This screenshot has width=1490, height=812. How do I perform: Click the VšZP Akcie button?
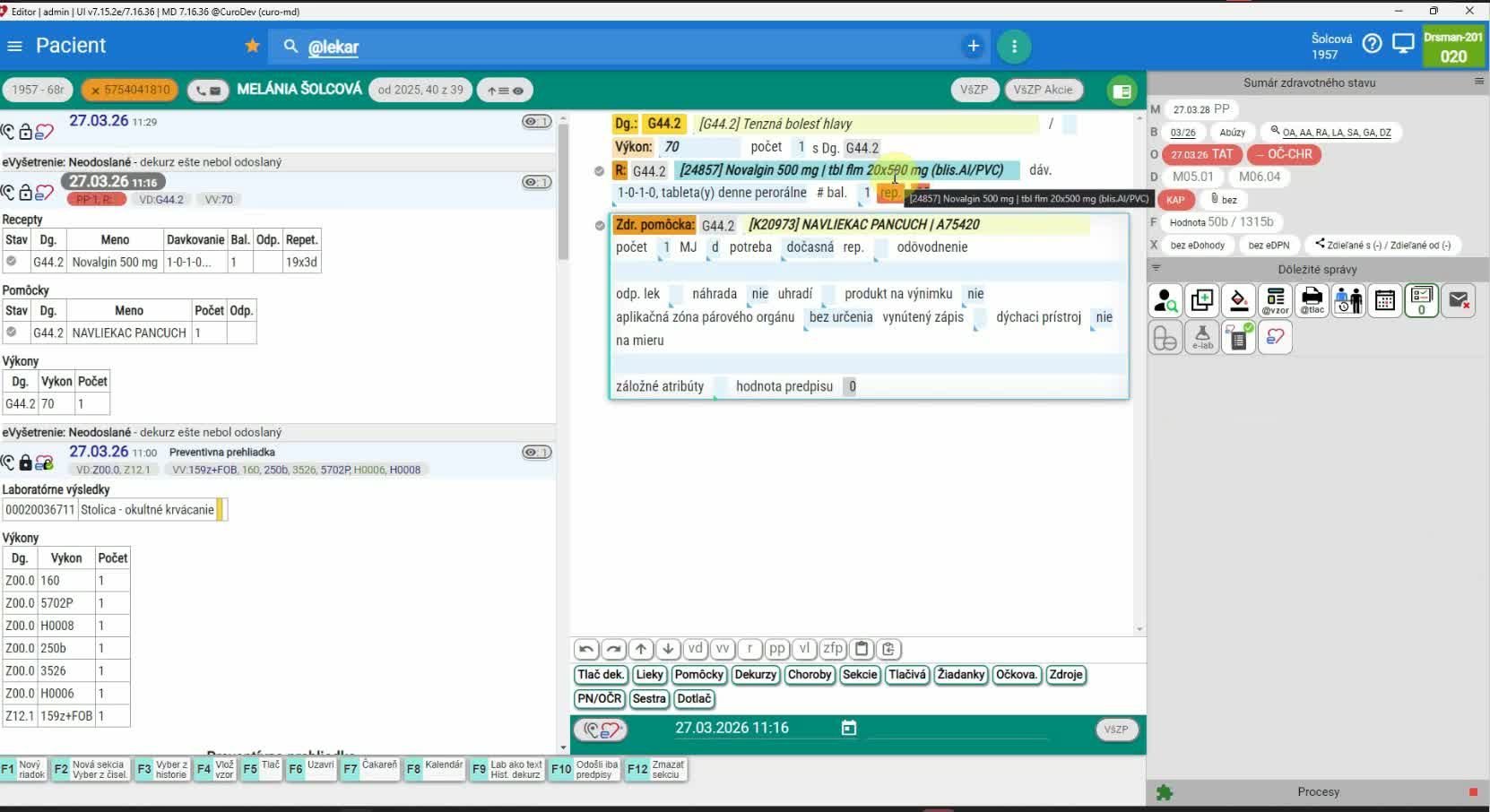tap(1043, 90)
